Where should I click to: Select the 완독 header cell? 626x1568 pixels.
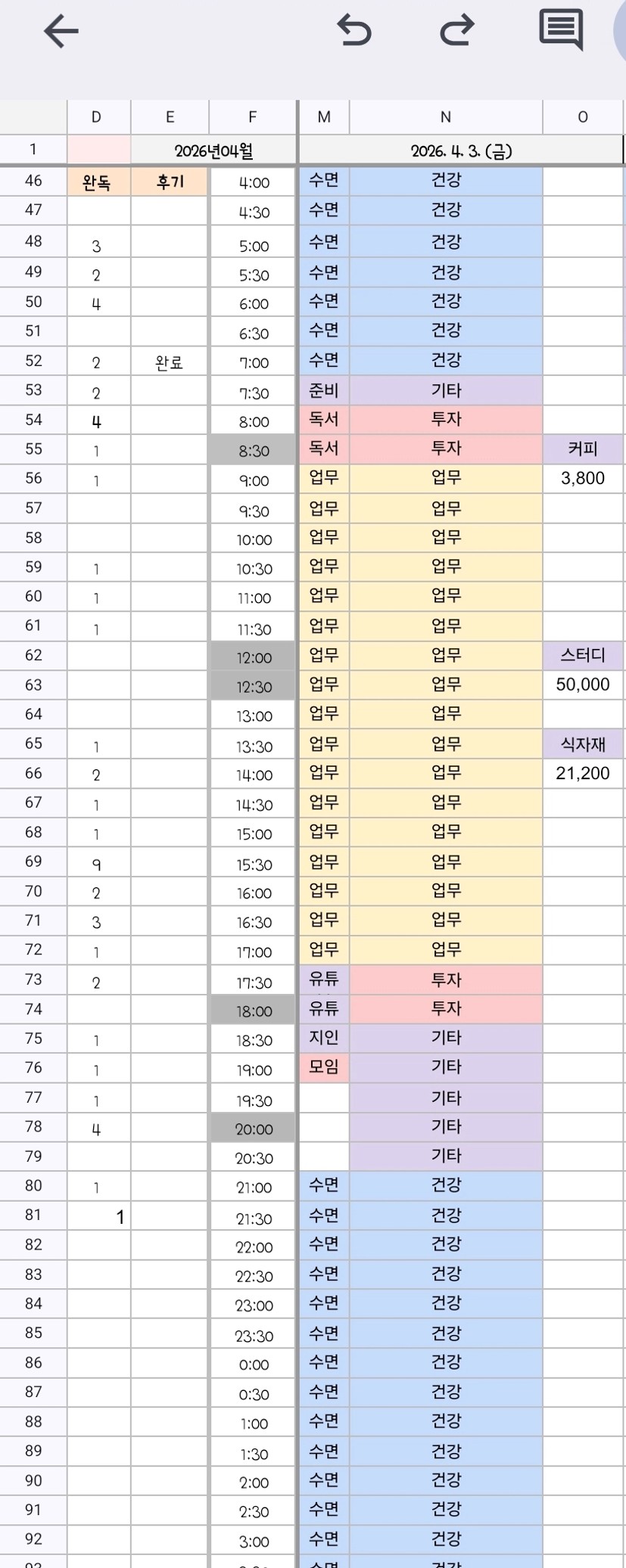(97, 182)
